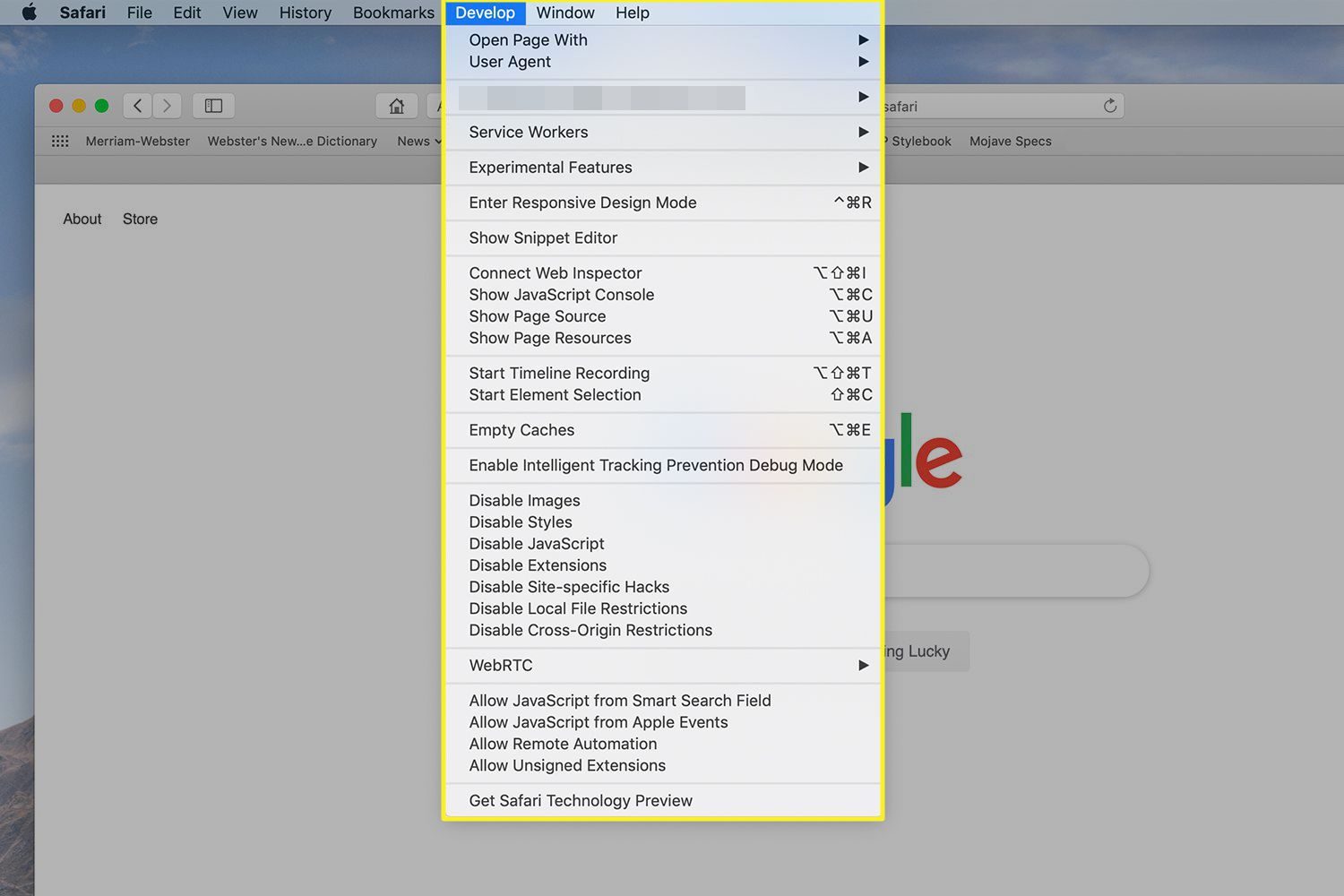Open the Google About link
The image size is (1344, 896).
pyautogui.click(x=82, y=219)
